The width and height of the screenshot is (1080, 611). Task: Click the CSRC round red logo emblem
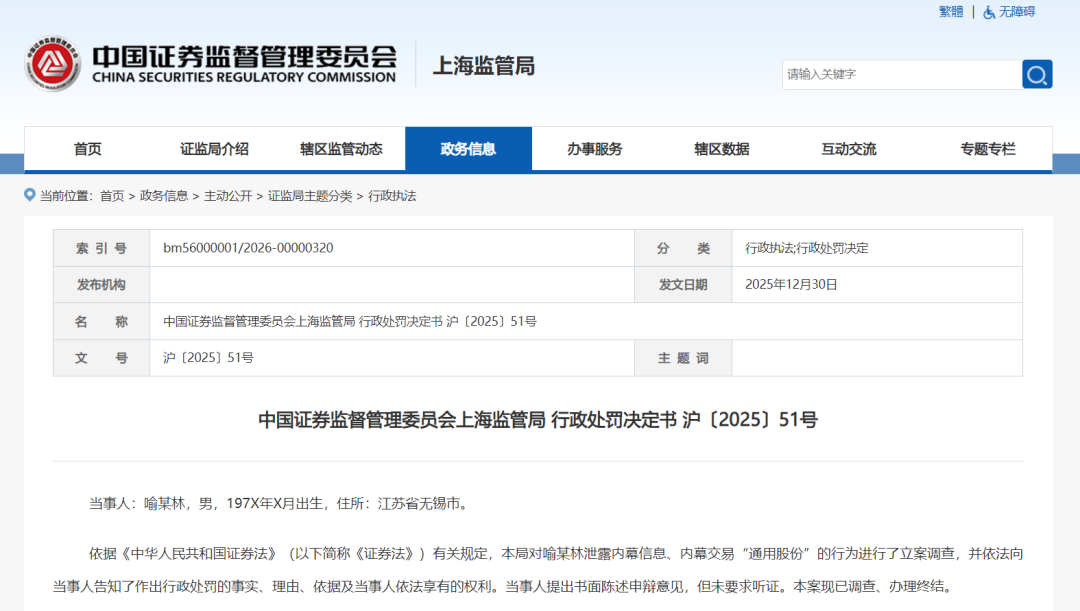tap(53, 63)
